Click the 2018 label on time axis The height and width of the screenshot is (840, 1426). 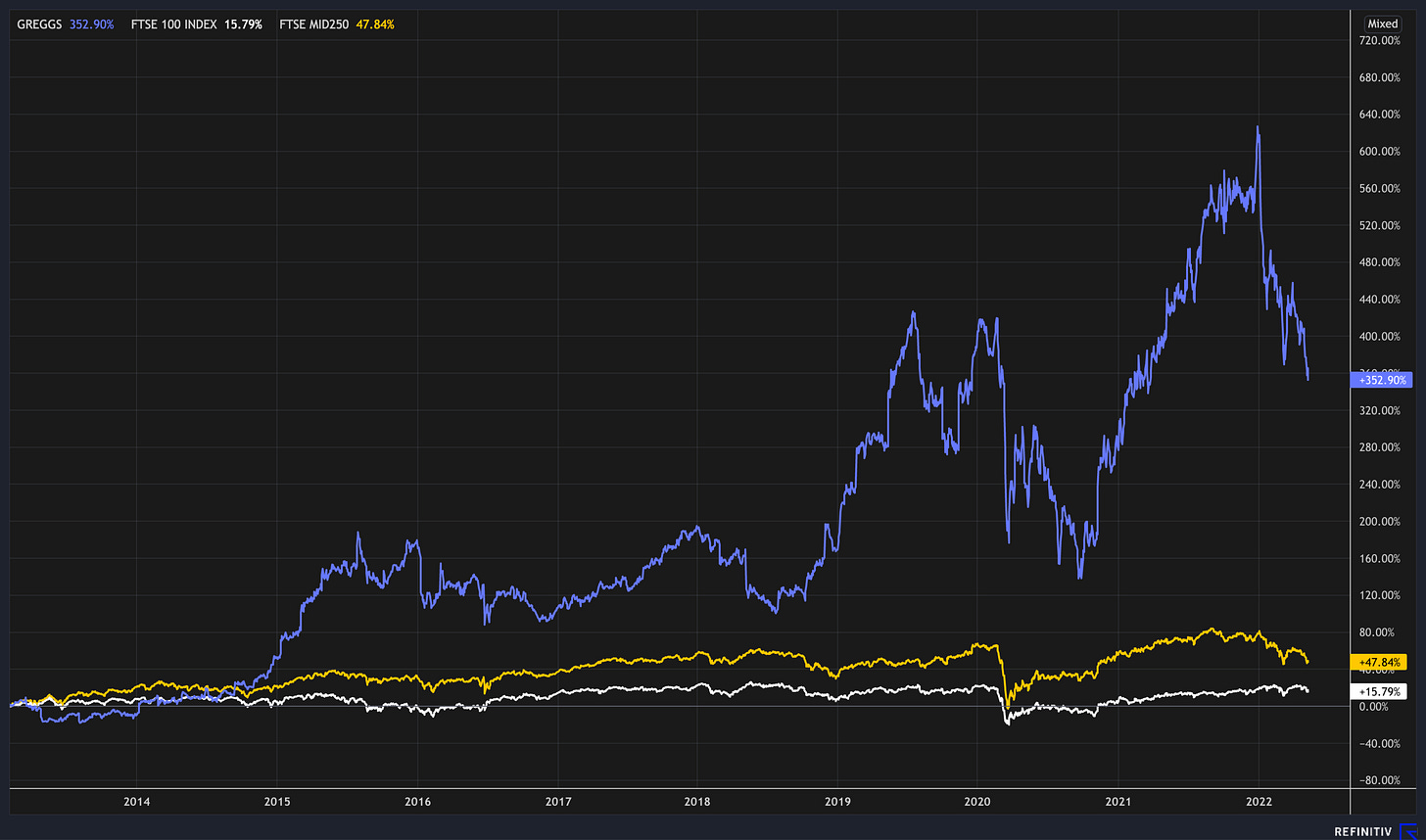[697, 800]
